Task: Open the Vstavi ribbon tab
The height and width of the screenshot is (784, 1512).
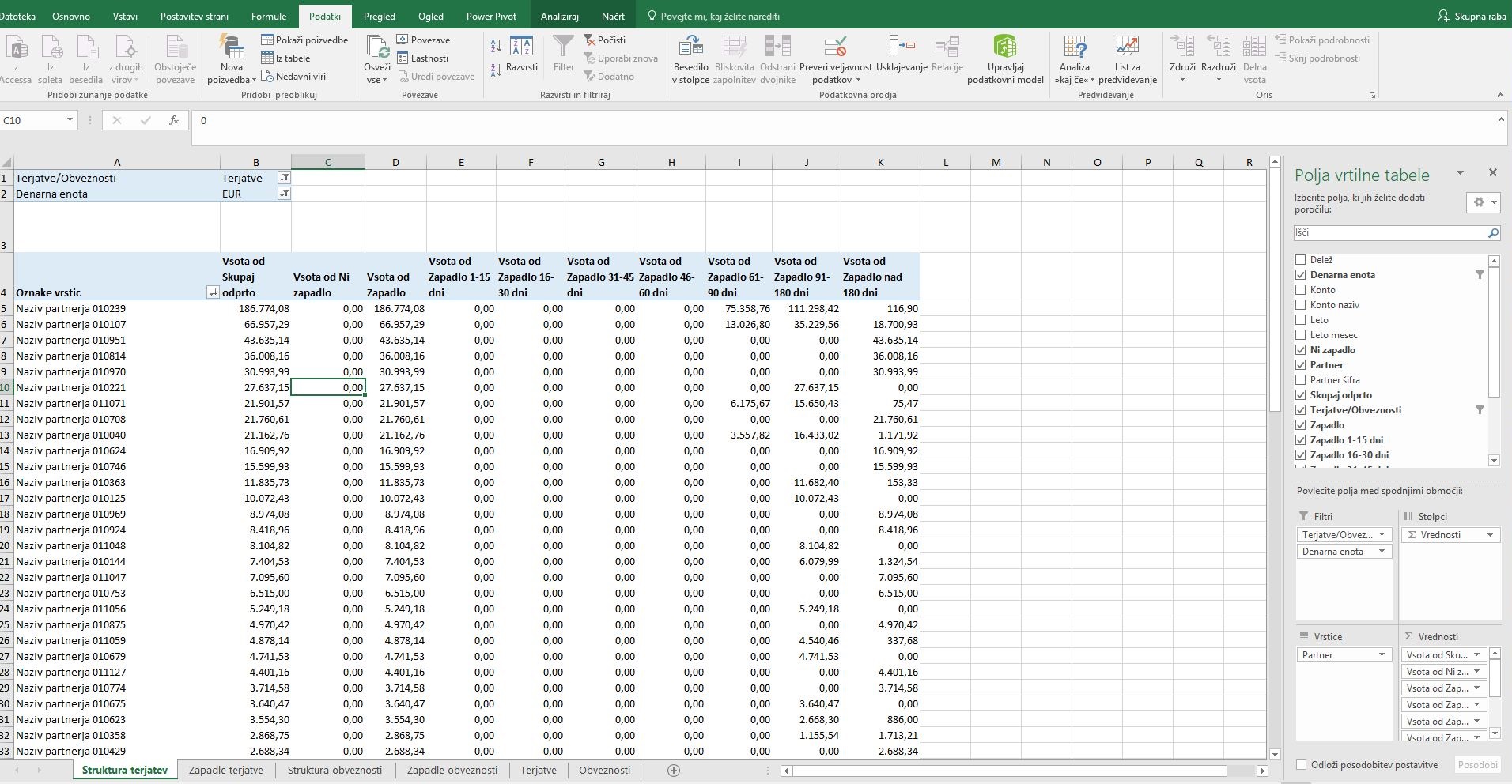Action: point(125,16)
